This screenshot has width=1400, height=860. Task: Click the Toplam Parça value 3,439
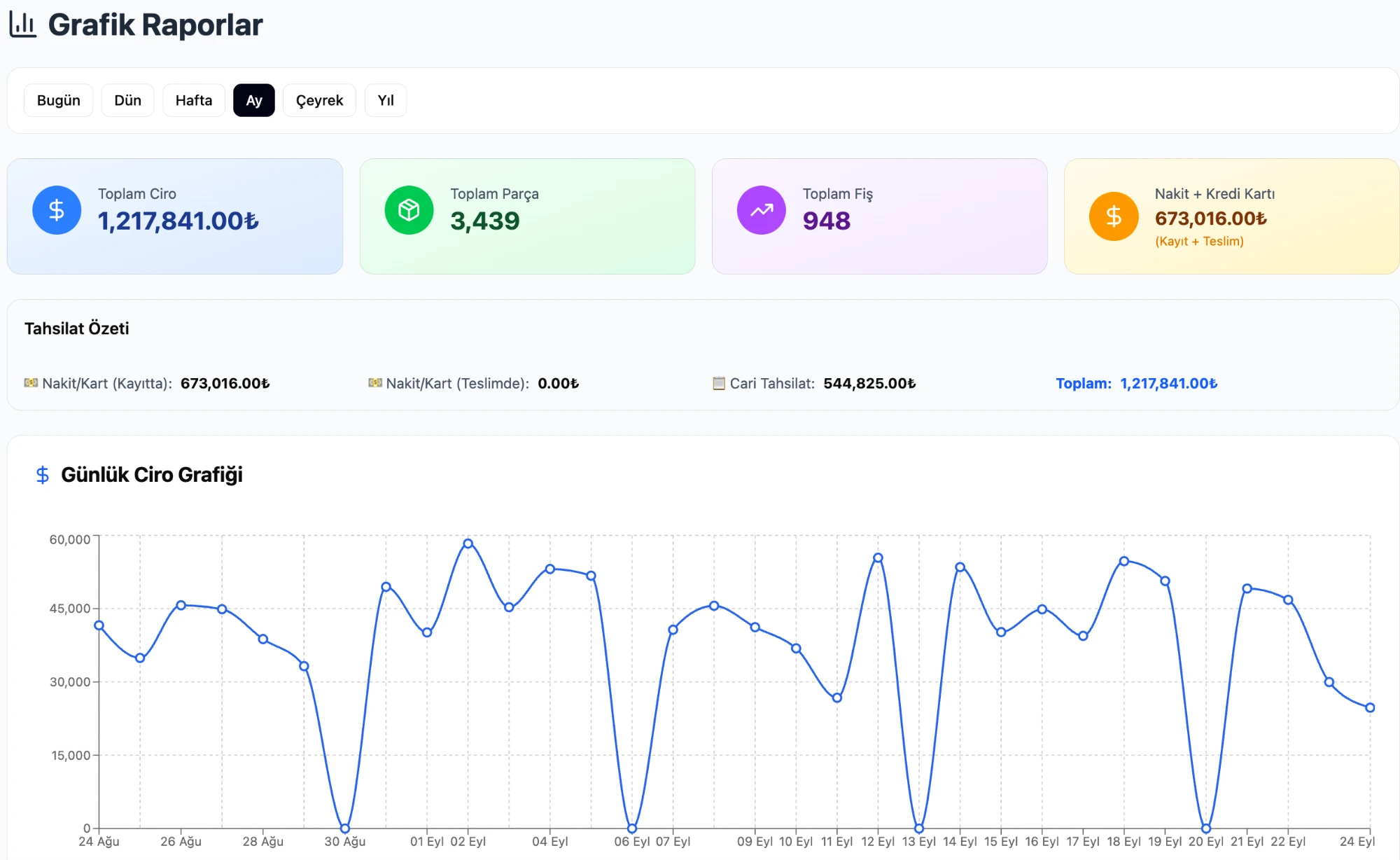[485, 221]
